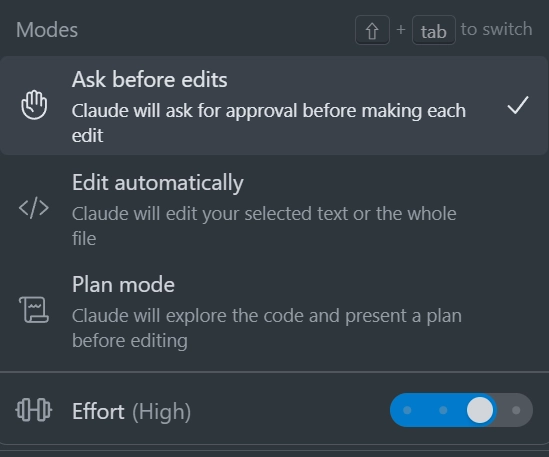Click the code brackets icon

[x=34, y=208]
